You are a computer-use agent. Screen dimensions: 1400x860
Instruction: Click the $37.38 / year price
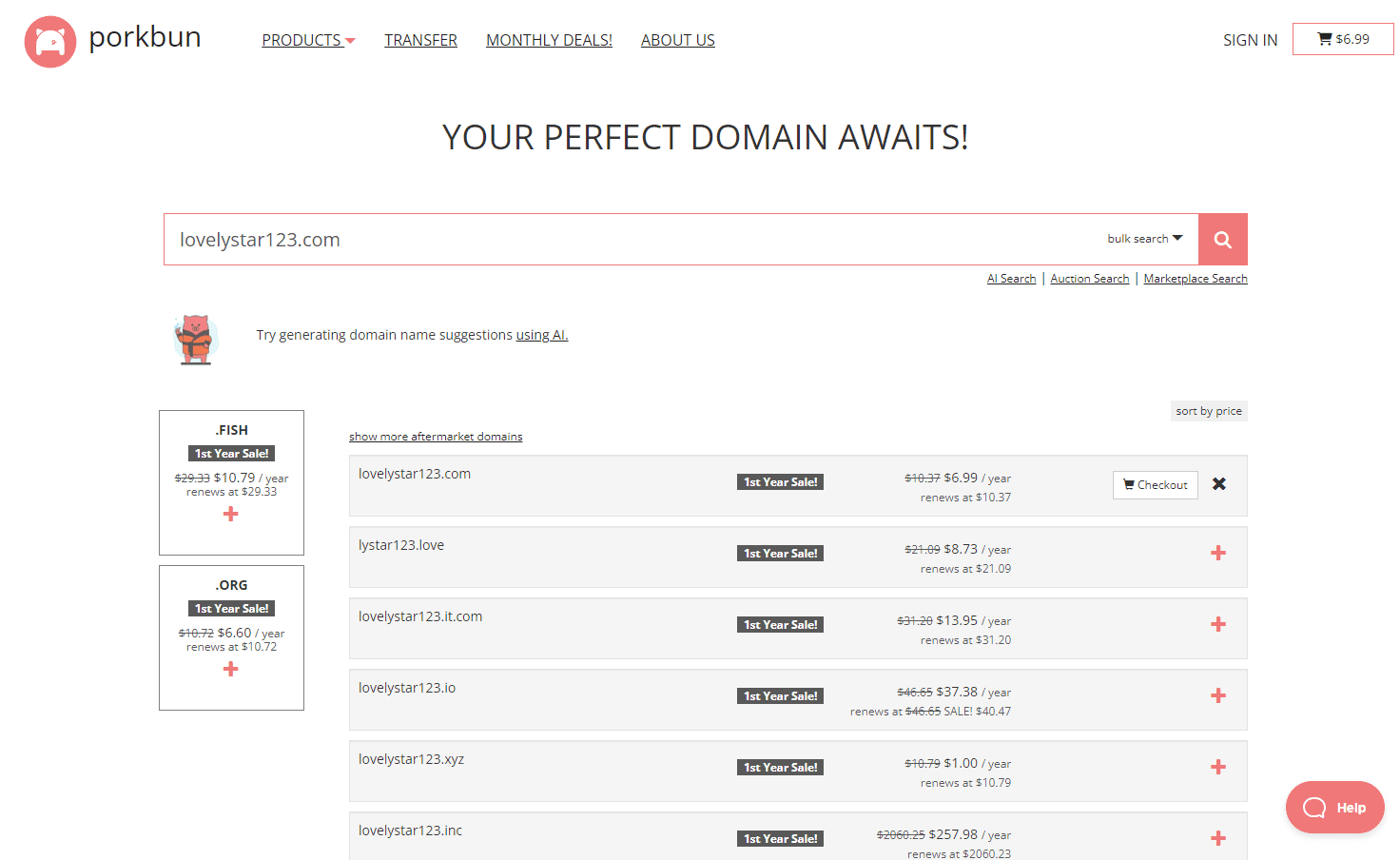point(973,692)
